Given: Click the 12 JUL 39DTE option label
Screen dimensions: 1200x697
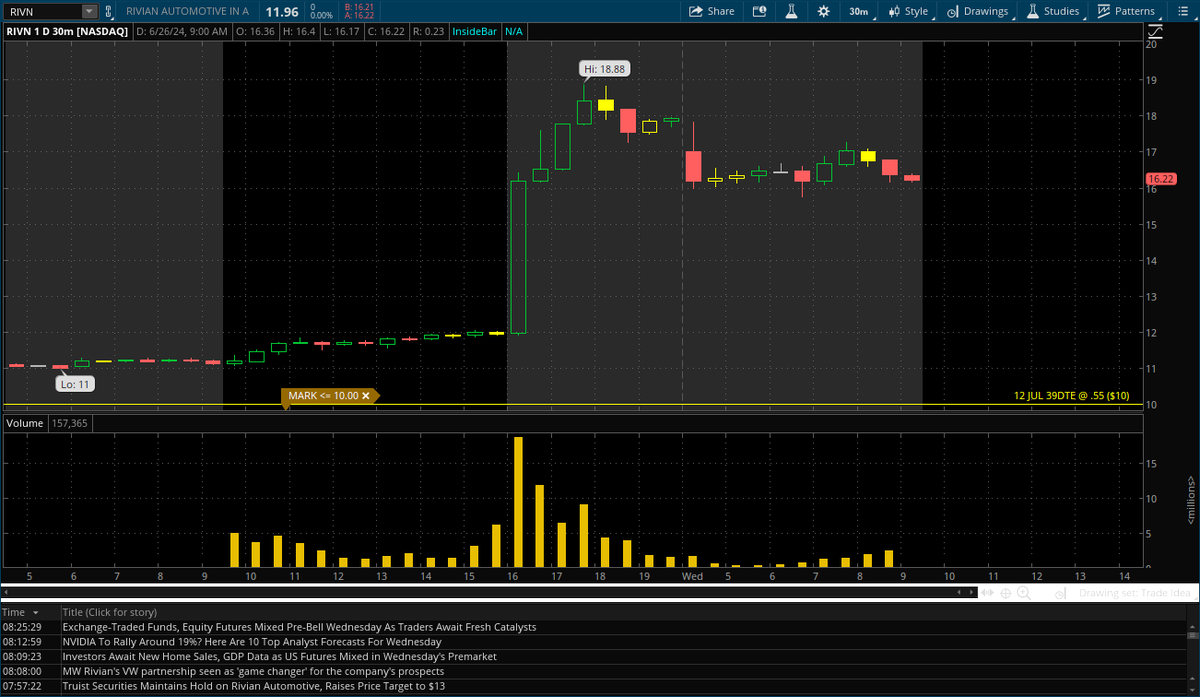Looking at the screenshot, I should pos(1071,396).
